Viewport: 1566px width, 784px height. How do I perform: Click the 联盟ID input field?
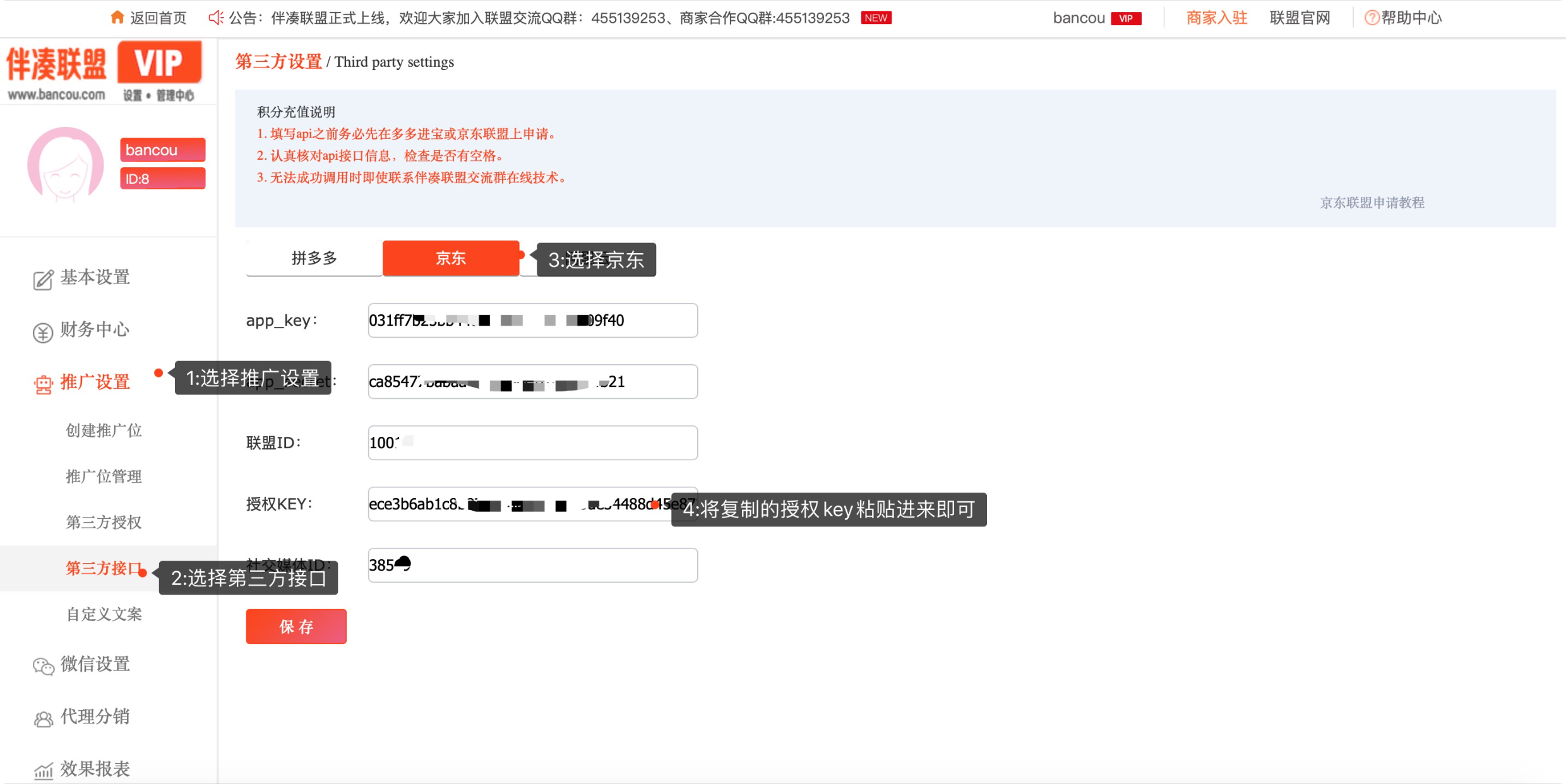[x=532, y=443]
